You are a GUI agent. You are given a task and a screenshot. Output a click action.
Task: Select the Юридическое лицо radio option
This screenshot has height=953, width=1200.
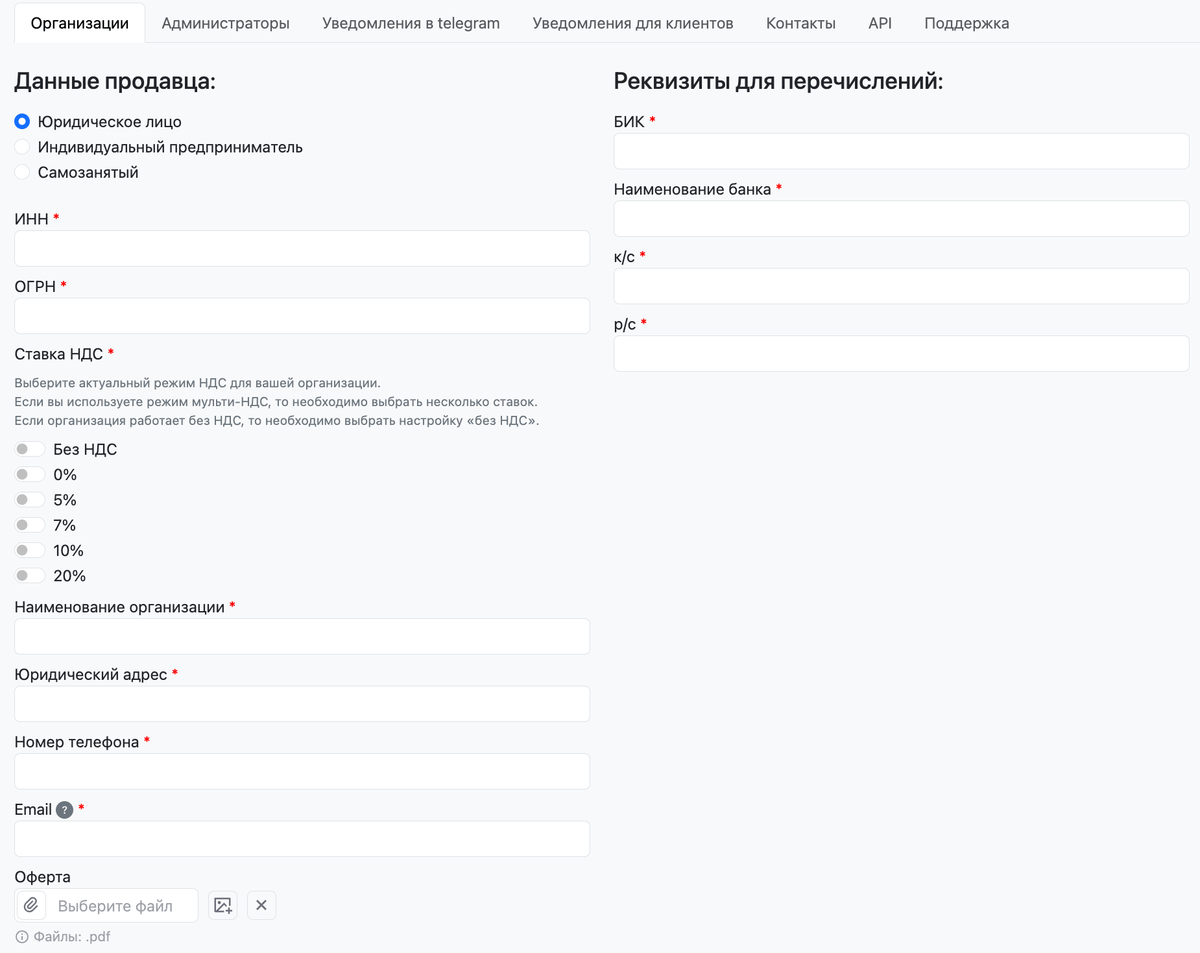[x=22, y=122]
